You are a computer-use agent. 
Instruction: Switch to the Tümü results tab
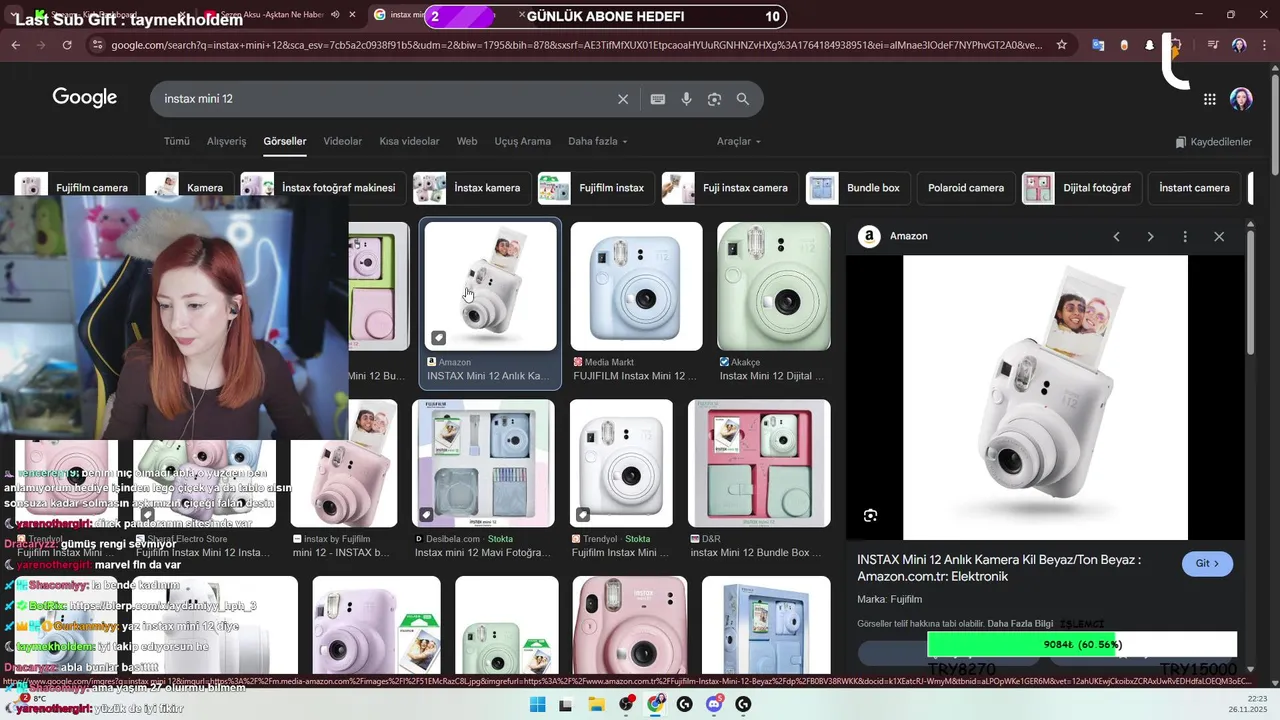177,141
